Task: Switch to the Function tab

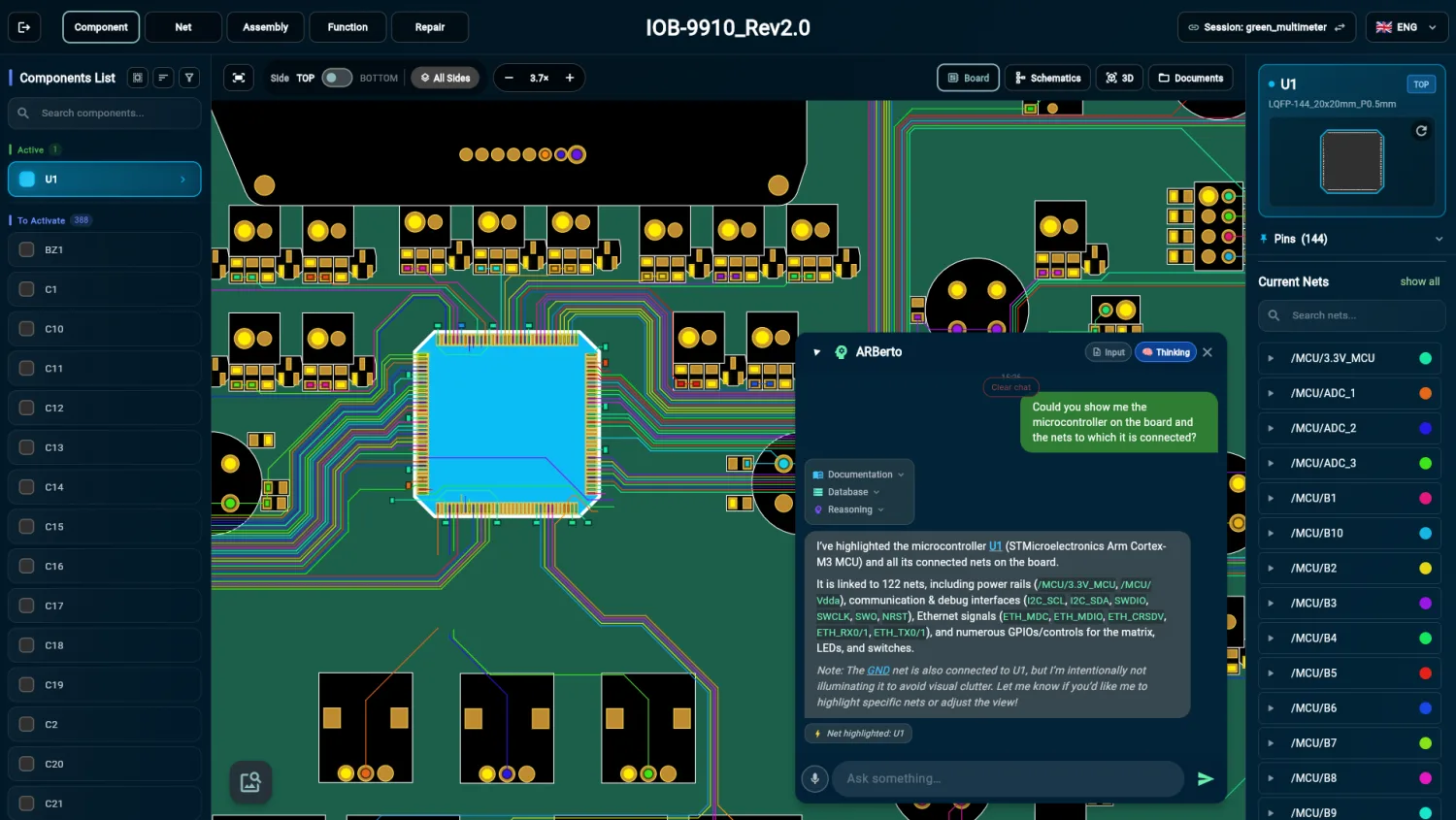Action: pos(347,27)
